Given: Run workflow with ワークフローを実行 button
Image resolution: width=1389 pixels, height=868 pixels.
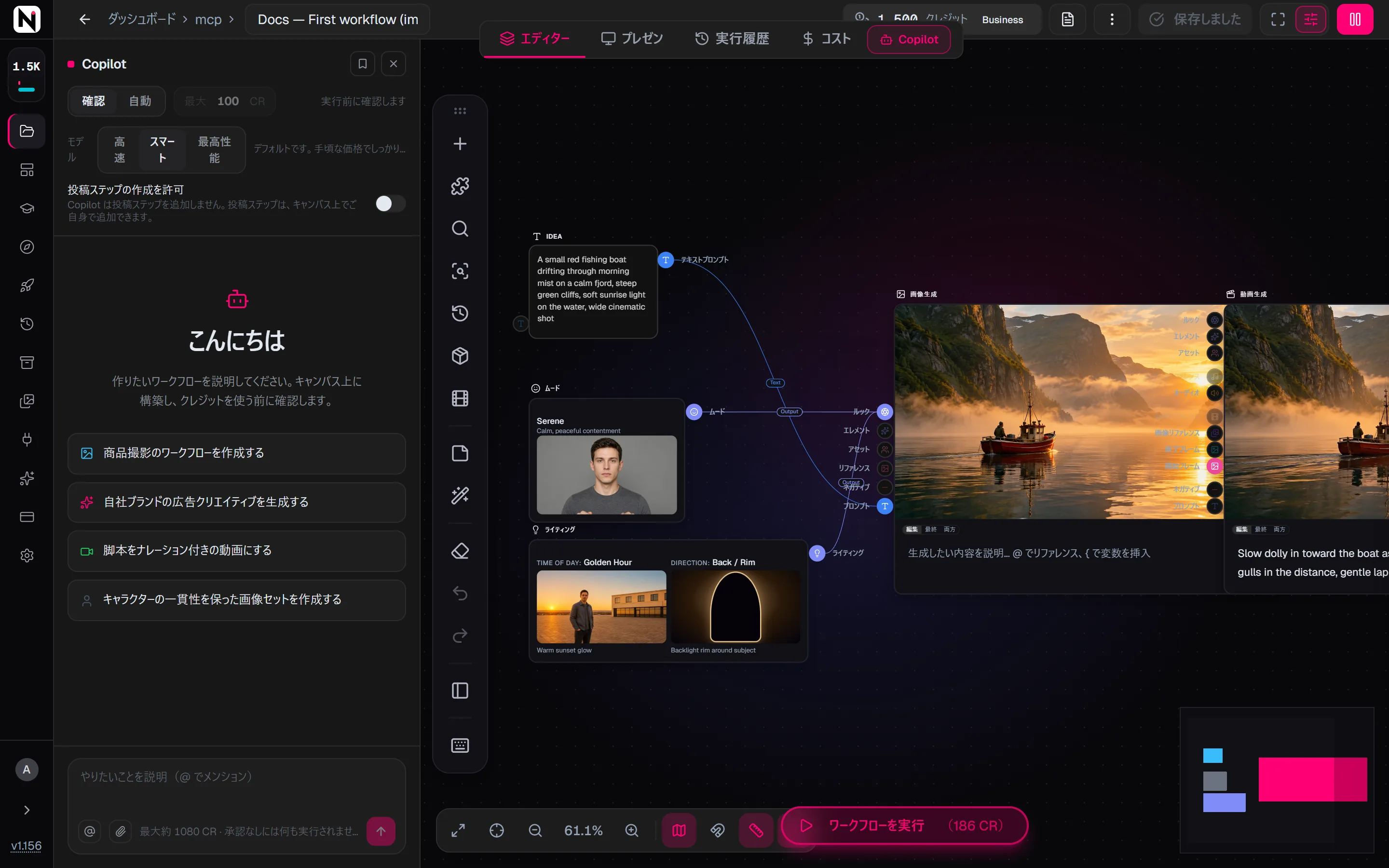Looking at the screenshot, I should pyautogui.click(x=904, y=826).
